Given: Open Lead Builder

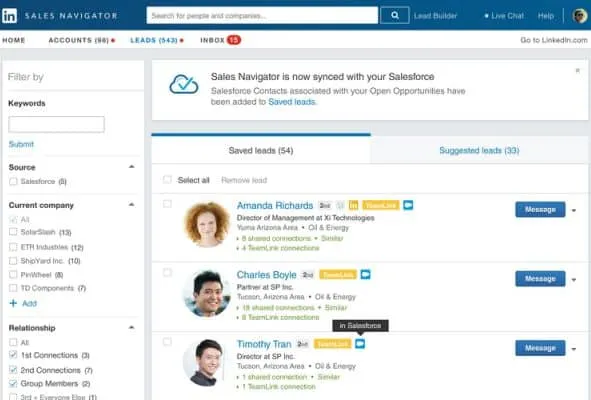Looking at the screenshot, I should coord(435,16).
